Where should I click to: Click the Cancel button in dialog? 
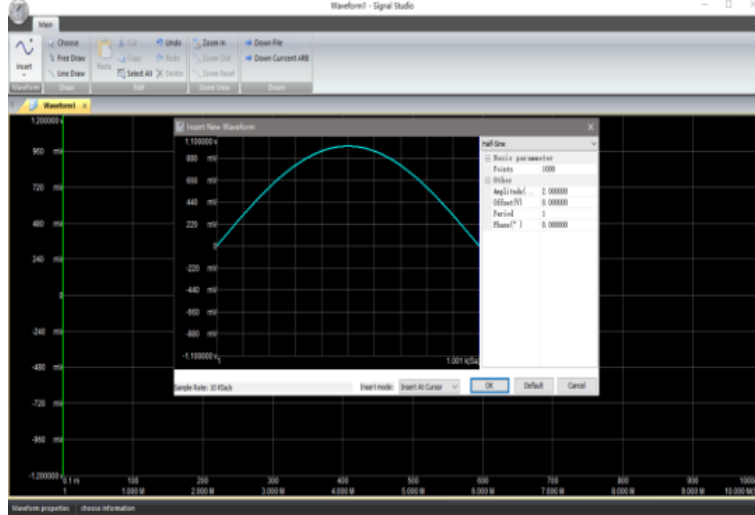(576, 385)
